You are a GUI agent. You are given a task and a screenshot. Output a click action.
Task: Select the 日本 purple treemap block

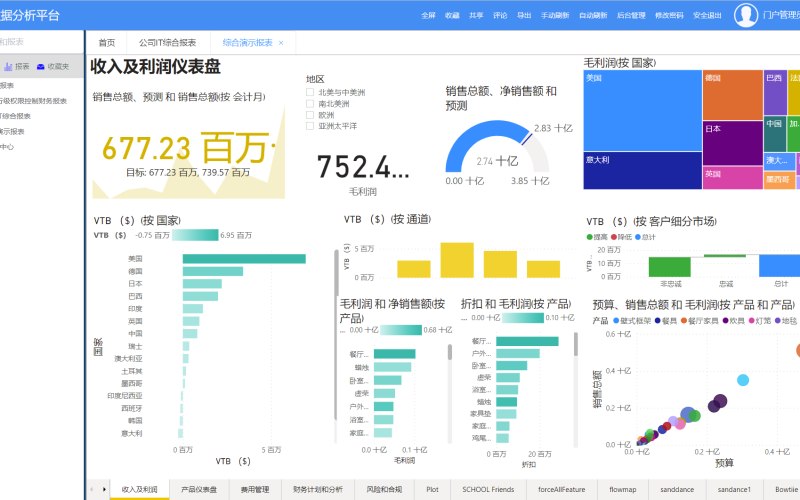coord(732,143)
